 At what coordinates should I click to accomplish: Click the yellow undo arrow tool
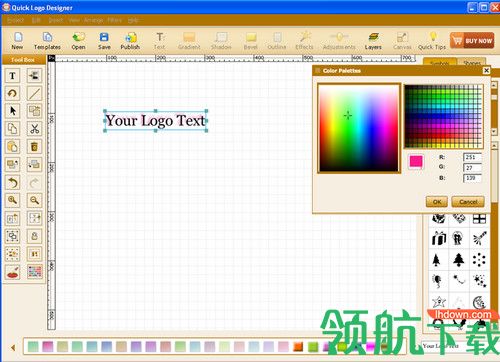pyautogui.click(x=13, y=182)
